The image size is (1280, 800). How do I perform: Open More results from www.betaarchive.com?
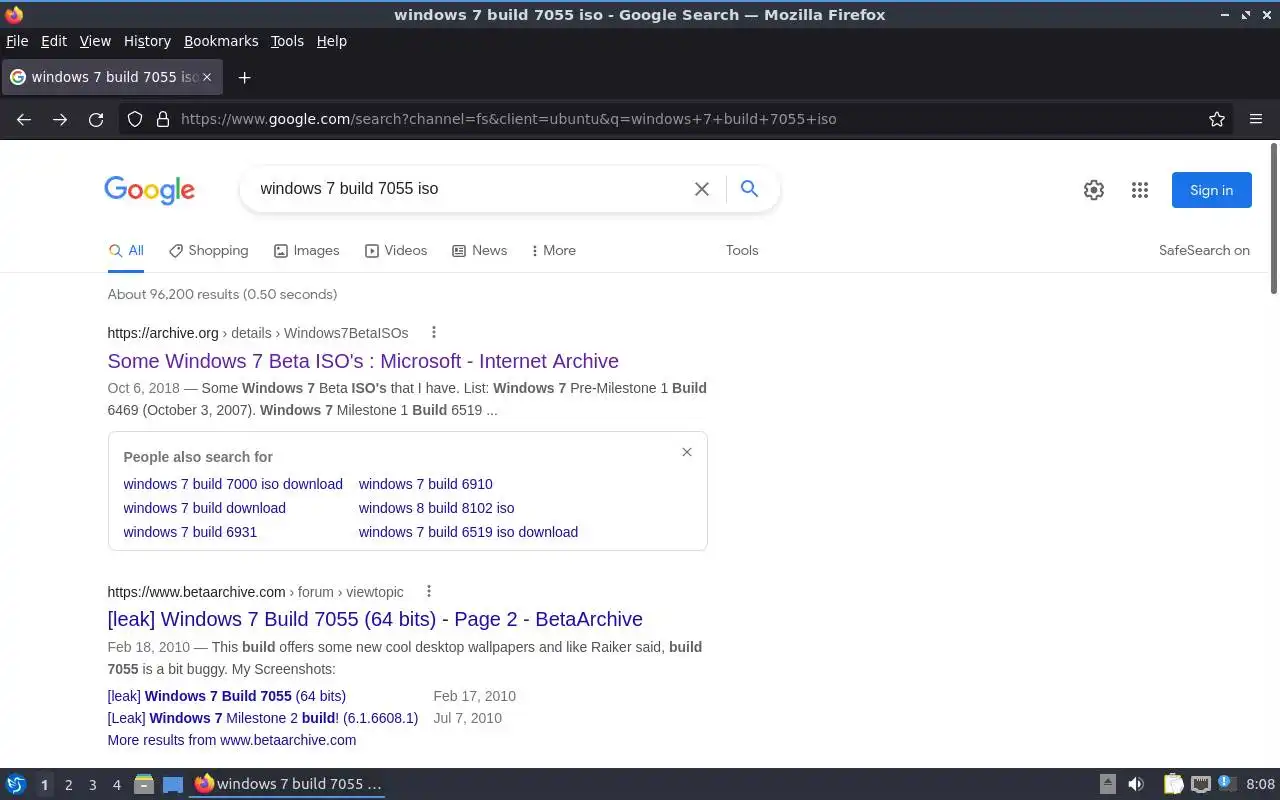pos(231,740)
